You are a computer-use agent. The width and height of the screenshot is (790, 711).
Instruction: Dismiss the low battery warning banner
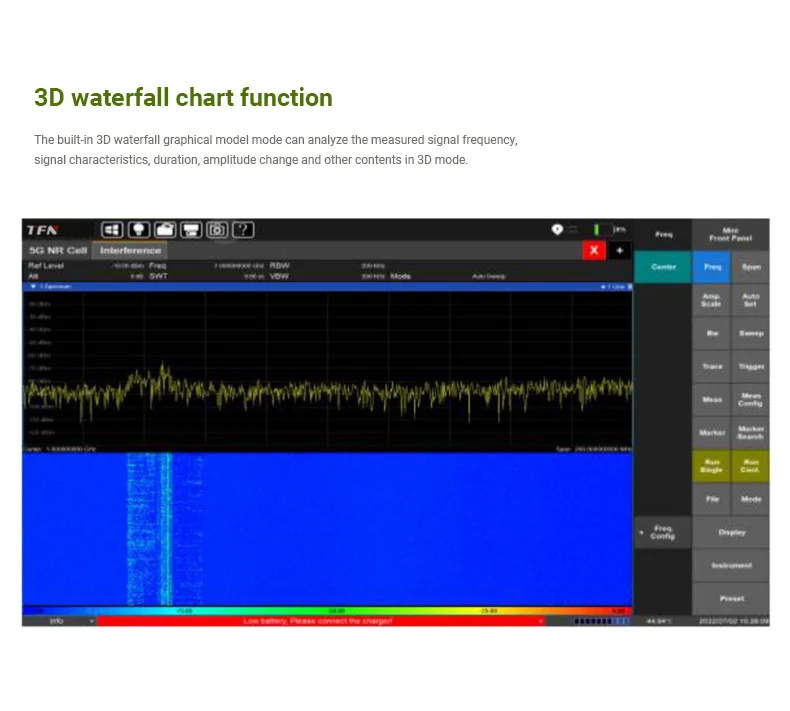(321, 621)
